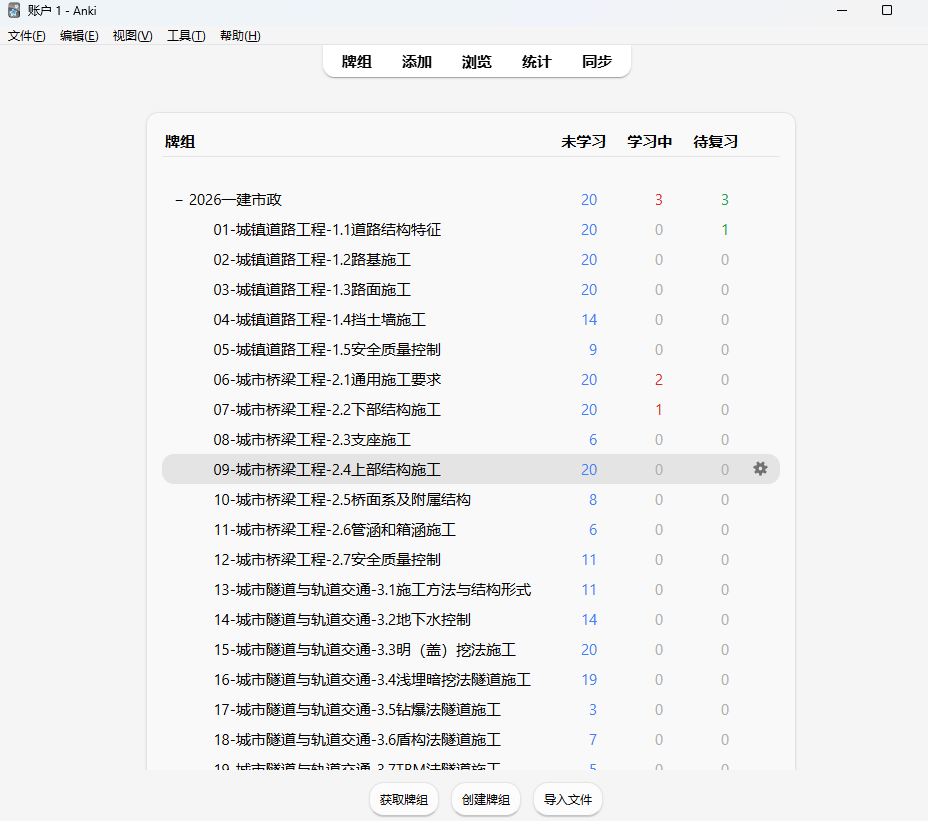Open deck 01-城镇道路工程-1.1道路结构特征

pyautogui.click(x=327, y=230)
